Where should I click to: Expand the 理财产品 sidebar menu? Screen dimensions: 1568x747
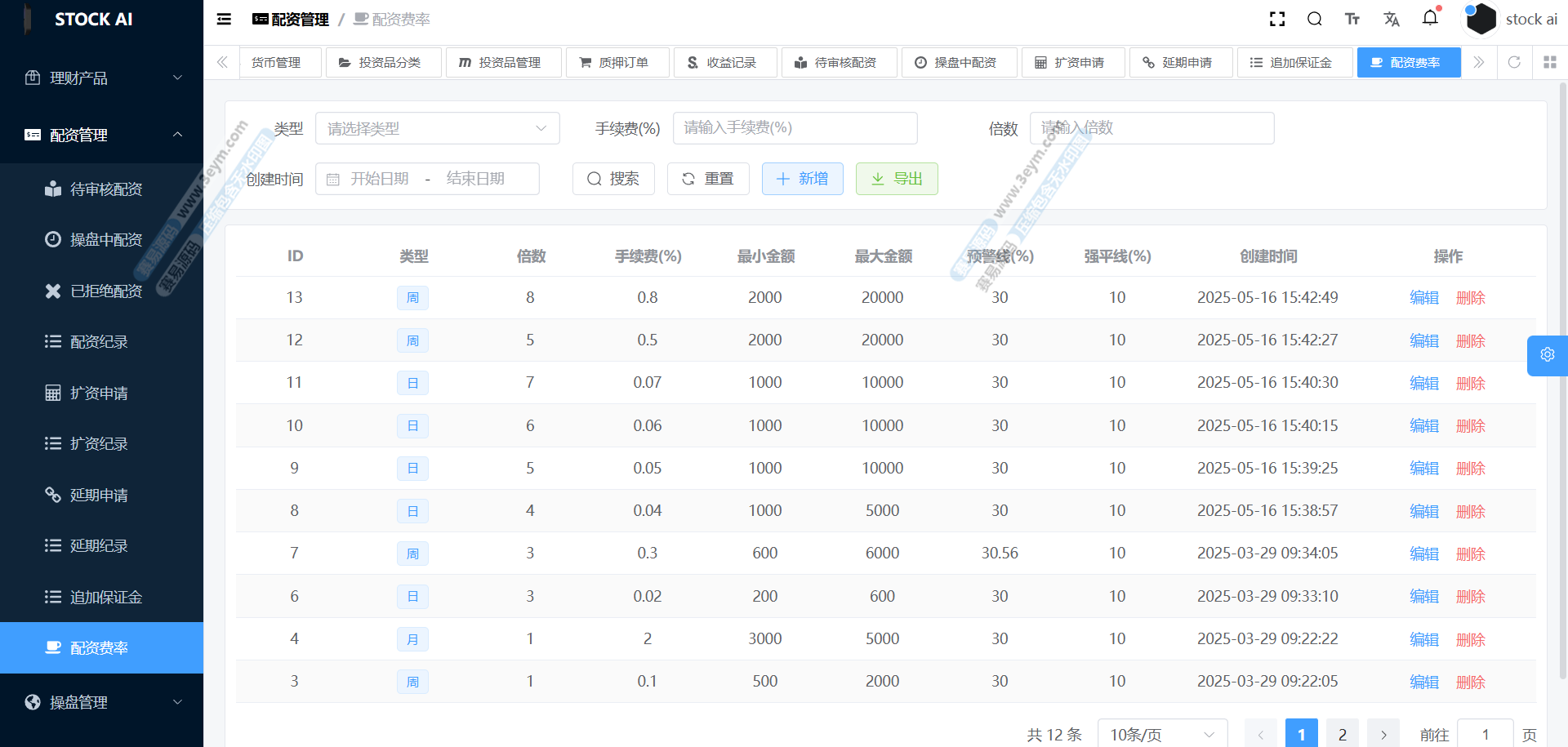(x=101, y=78)
